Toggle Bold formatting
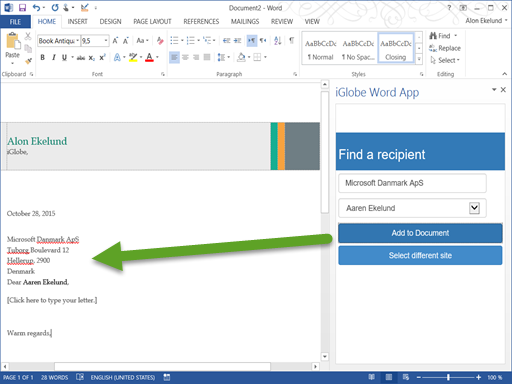 tap(42, 57)
